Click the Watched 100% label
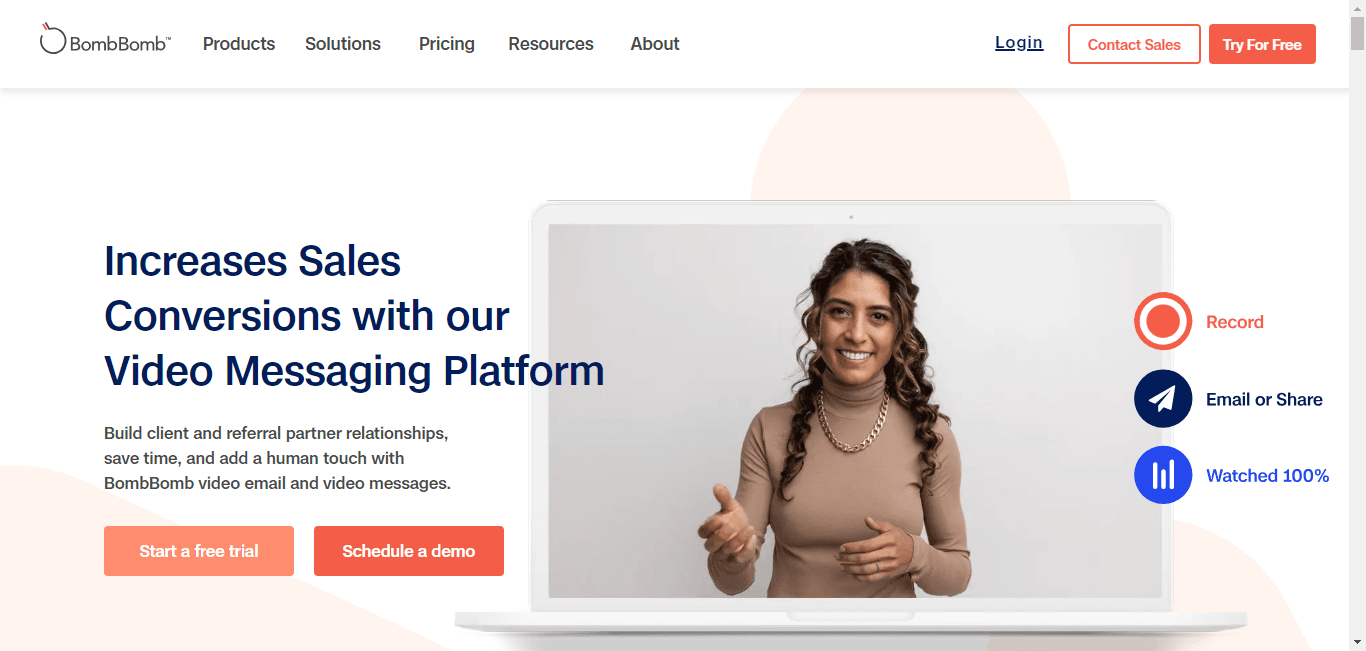This screenshot has width=1366, height=651. [x=1268, y=476]
